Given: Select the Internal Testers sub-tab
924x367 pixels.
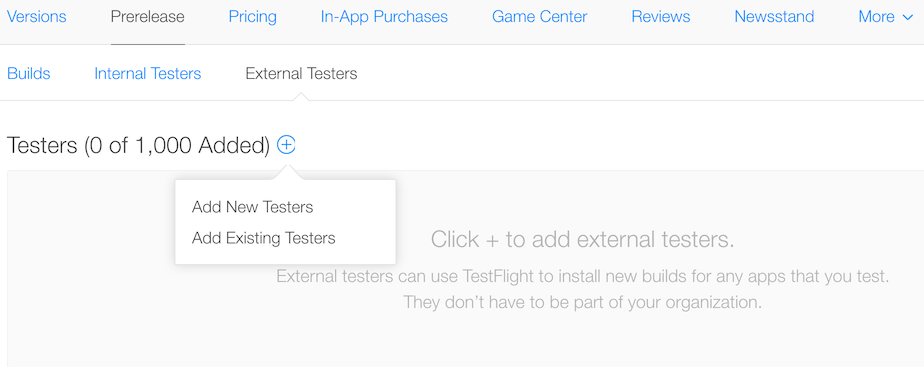Looking at the screenshot, I should click(x=147, y=74).
